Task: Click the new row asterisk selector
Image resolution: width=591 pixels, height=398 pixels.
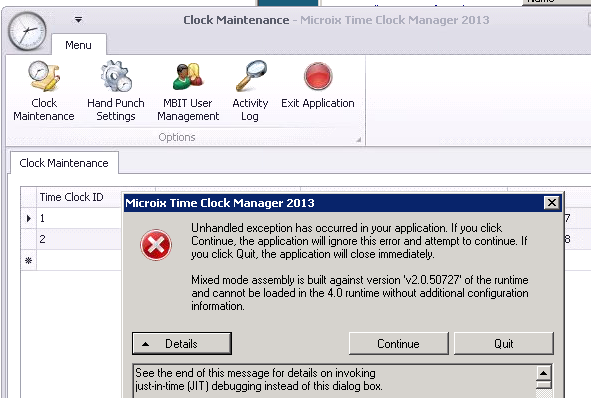Action: point(29,260)
